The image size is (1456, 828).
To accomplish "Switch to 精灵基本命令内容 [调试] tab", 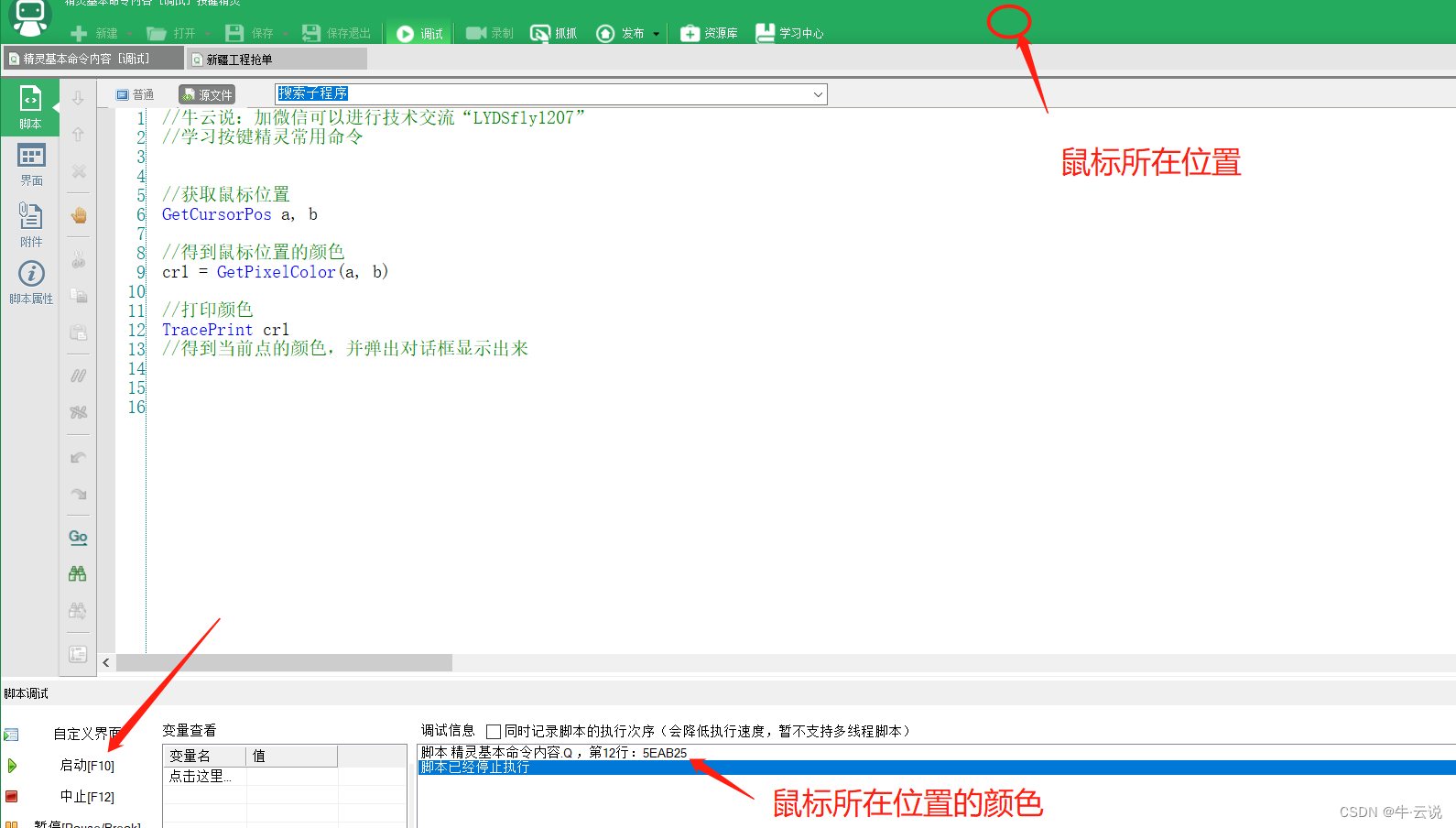I will pyautogui.click(x=92, y=59).
